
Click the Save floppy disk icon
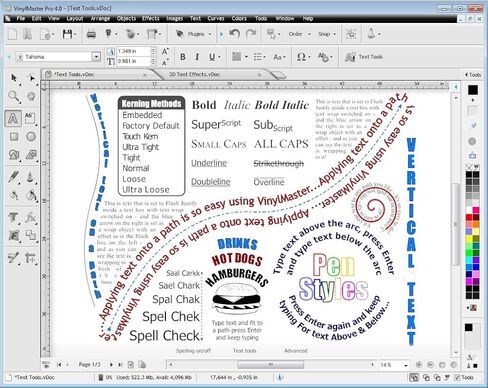(67, 34)
